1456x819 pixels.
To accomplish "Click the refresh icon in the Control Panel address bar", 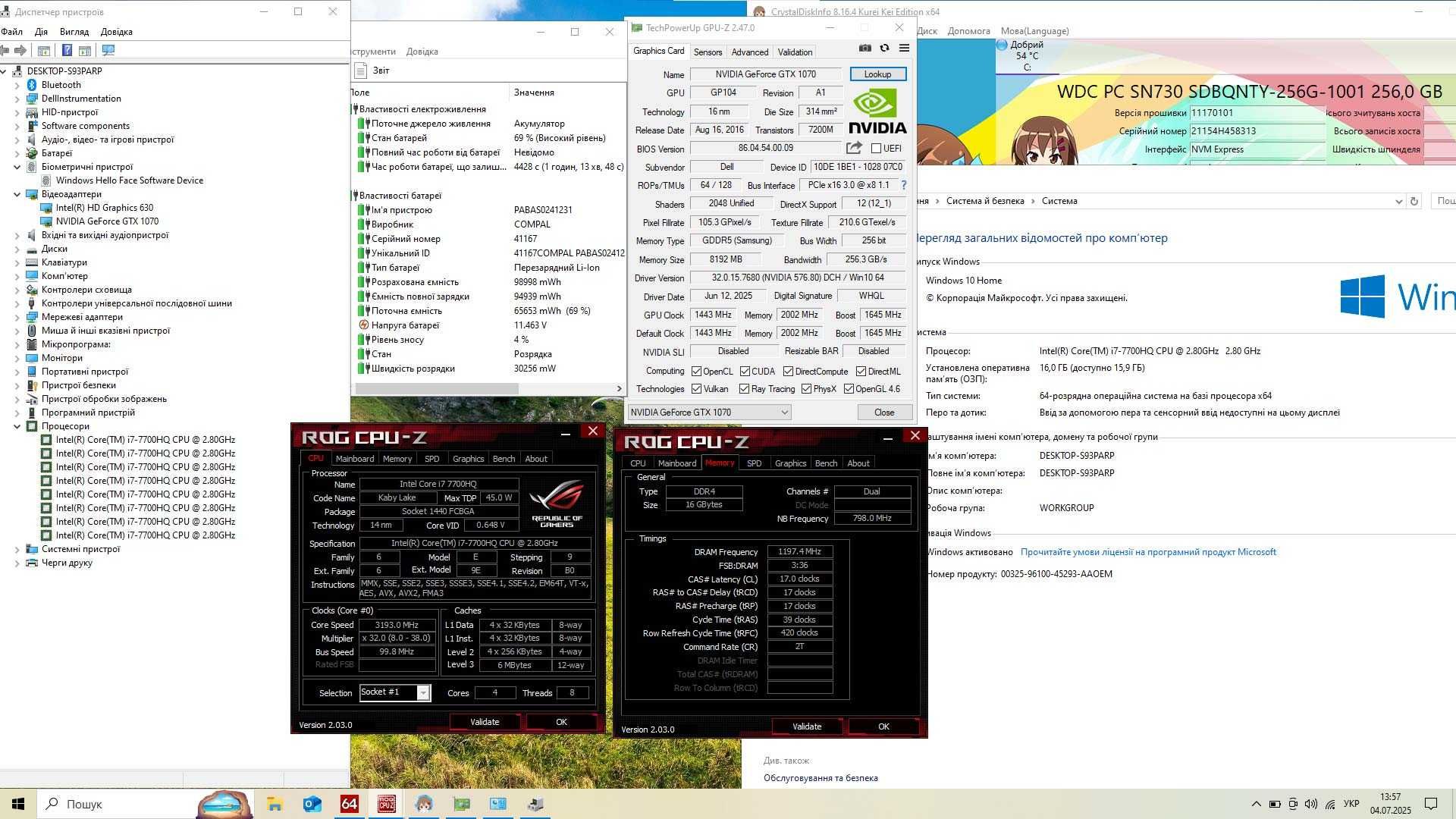I will tap(1414, 201).
